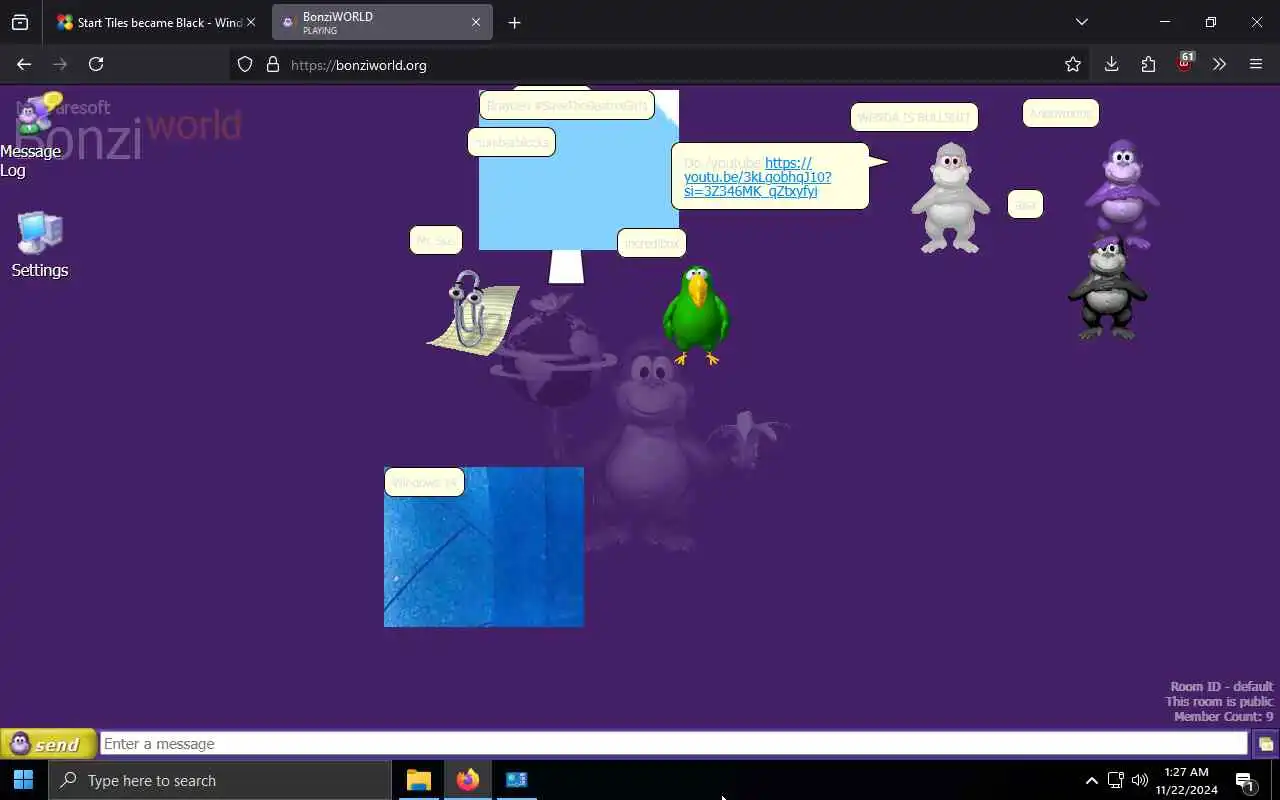Click the black Bonzi gorilla character
The height and width of the screenshot is (800, 1280).
coord(1107,290)
